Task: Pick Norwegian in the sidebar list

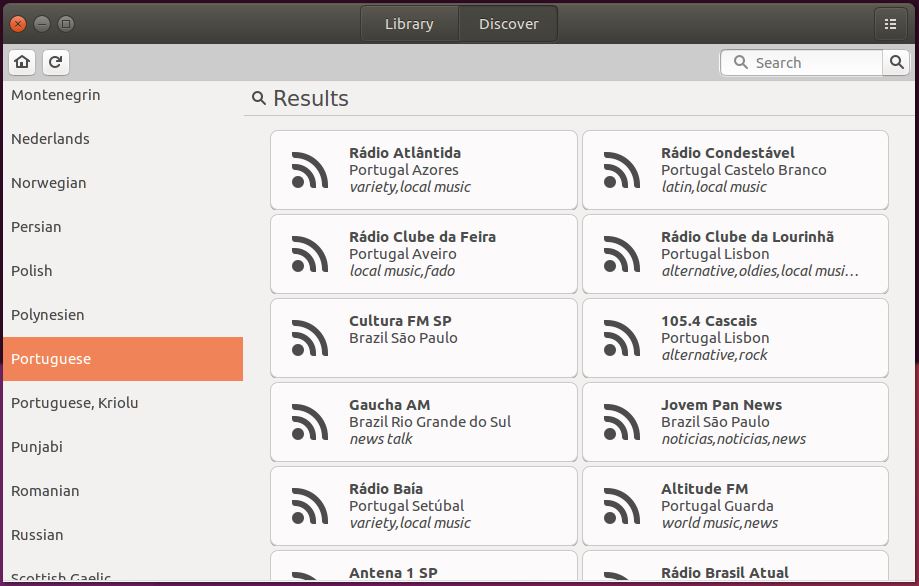Action: 49,183
